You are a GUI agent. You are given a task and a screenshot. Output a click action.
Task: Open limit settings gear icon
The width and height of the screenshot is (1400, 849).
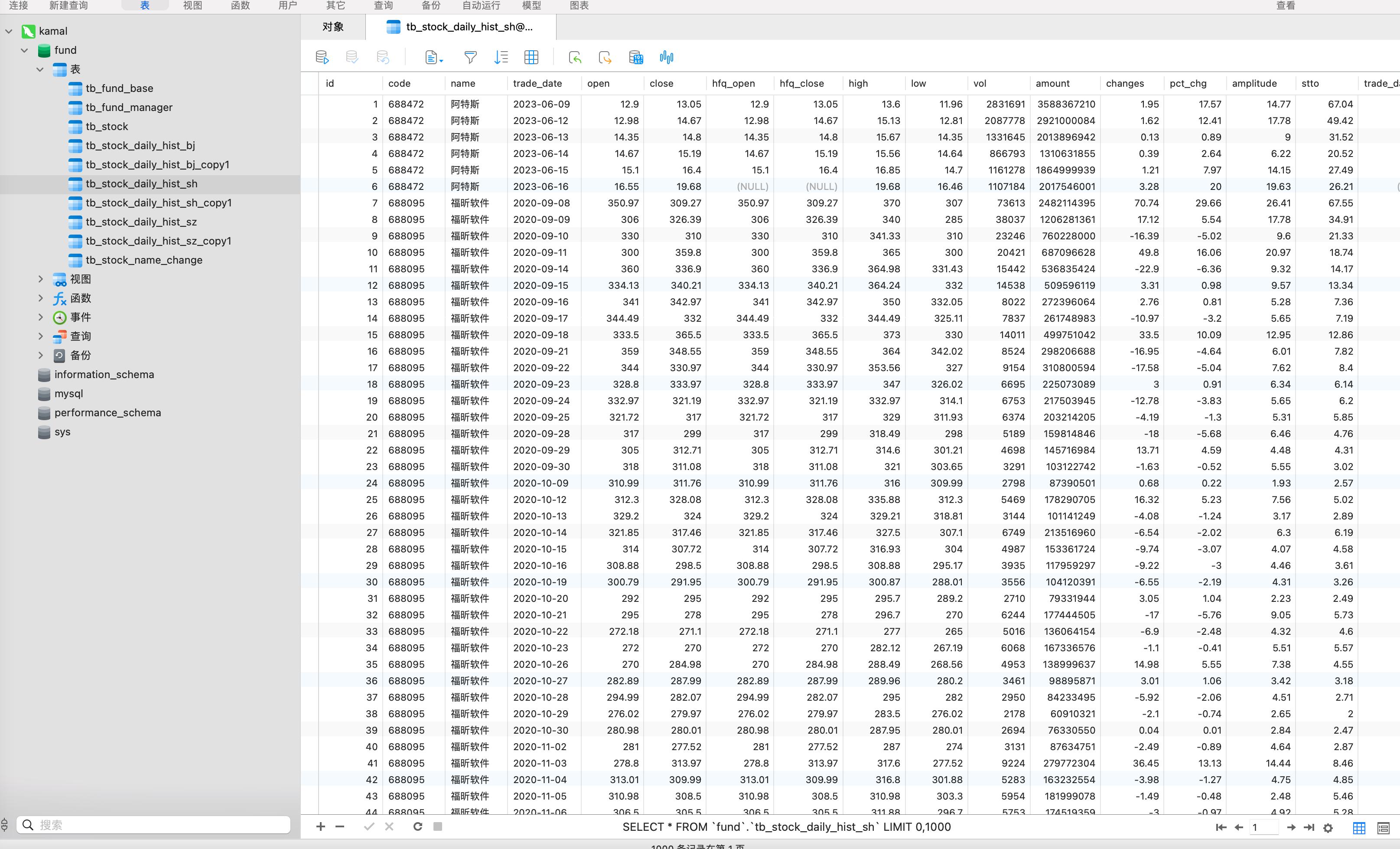(1328, 828)
